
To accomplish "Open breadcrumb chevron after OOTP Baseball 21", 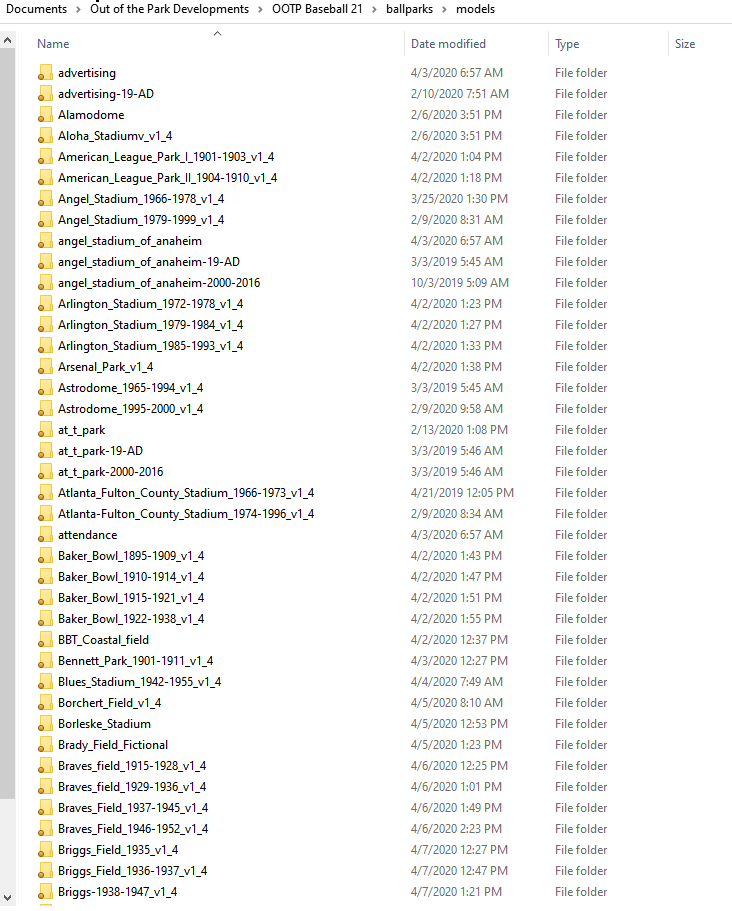I will coord(374,9).
